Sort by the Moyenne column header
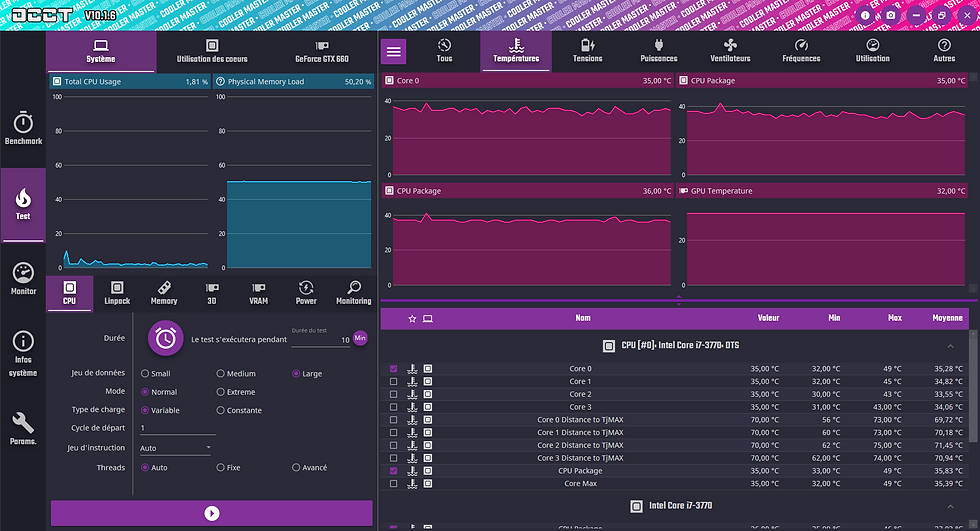This screenshot has height=531, width=980. 948,318
